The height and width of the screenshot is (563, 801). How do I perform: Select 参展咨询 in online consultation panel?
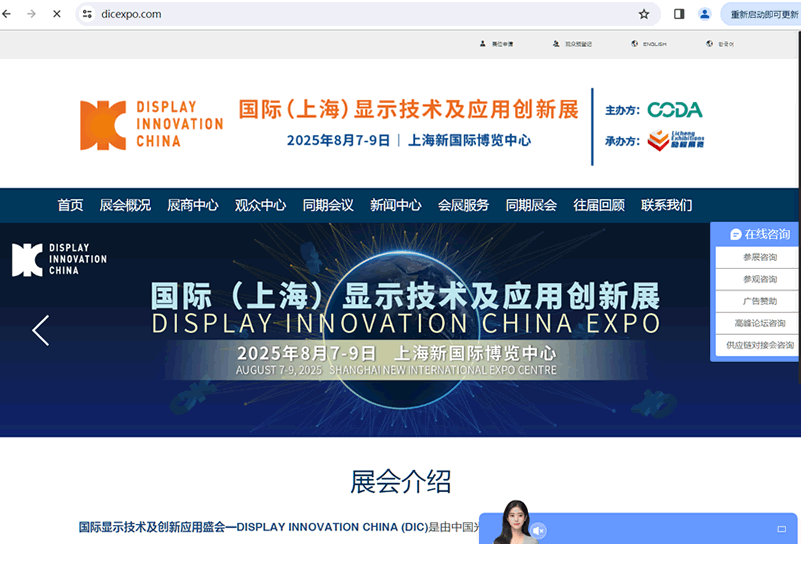click(x=760, y=257)
